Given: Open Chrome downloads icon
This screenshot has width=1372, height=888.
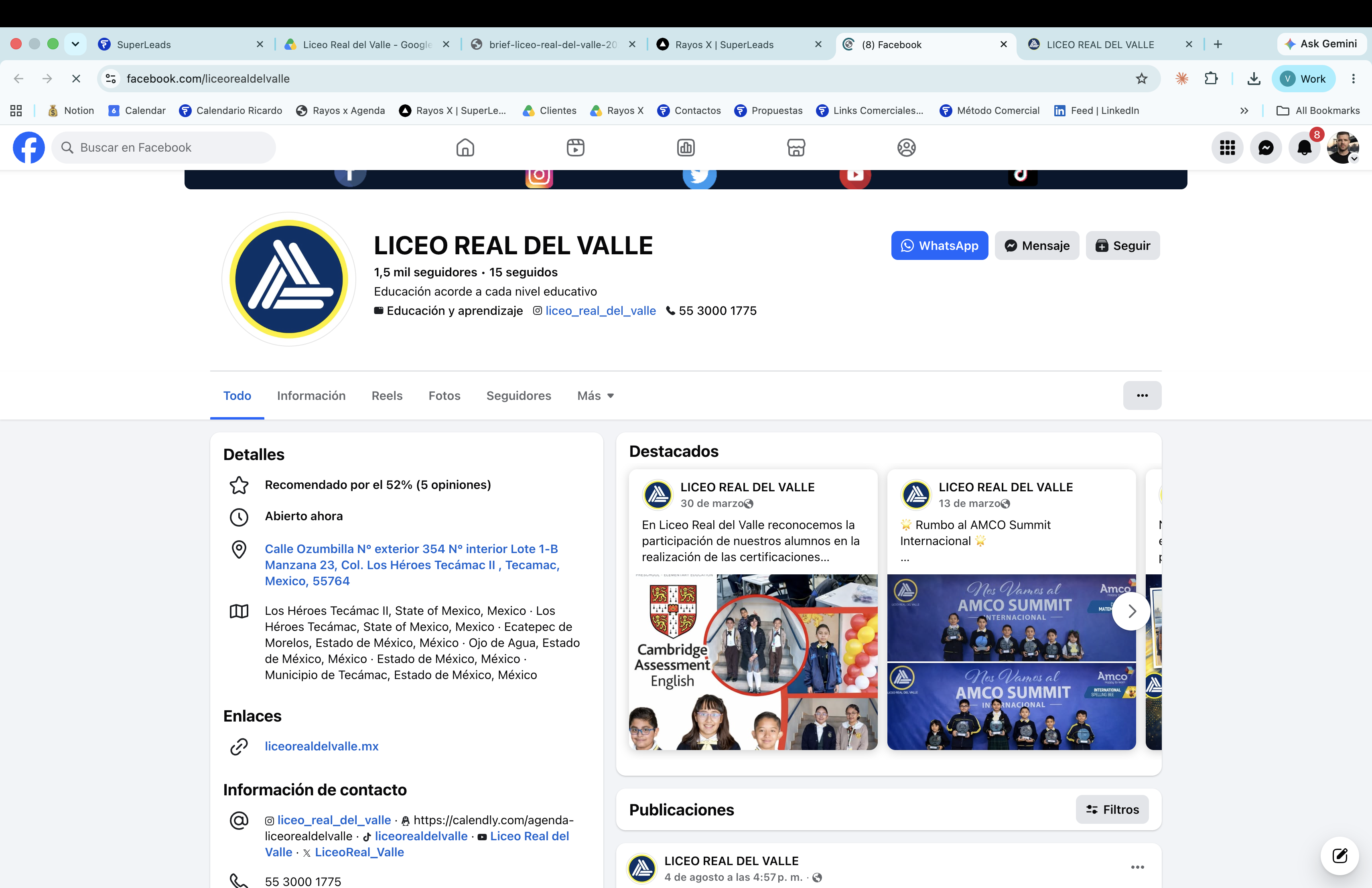Looking at the screenshot, I should (1254, 78).
